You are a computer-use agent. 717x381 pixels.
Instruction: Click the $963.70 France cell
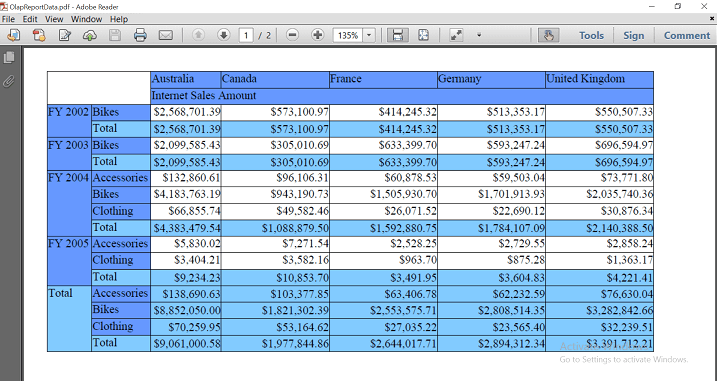(383, 260)
